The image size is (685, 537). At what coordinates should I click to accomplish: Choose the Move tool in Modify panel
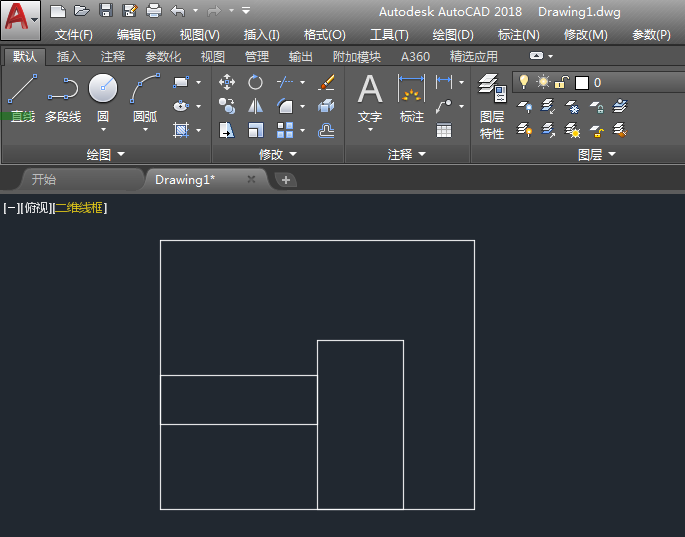[227, 82]
